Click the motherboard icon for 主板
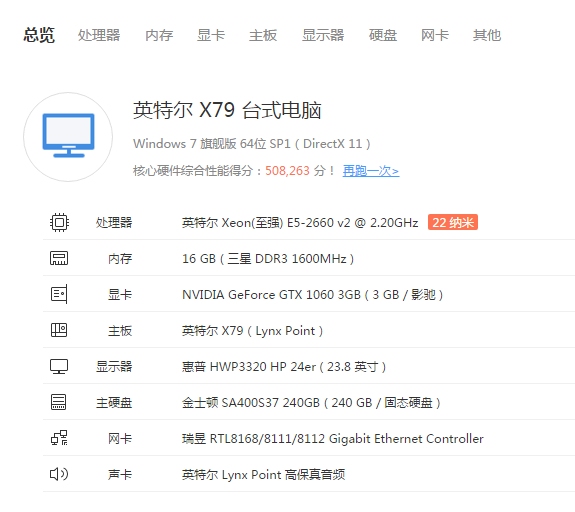This screenshot has width=575, height=512. 59,330
